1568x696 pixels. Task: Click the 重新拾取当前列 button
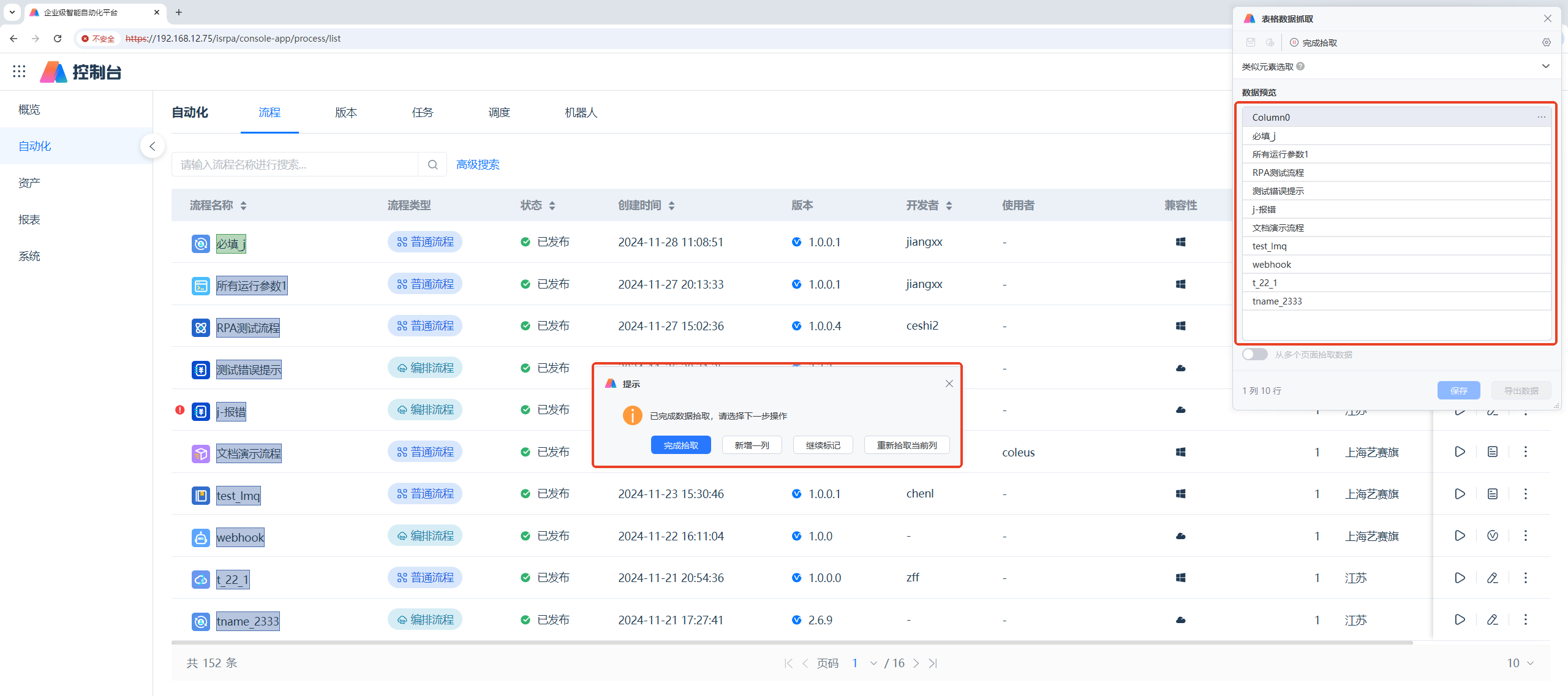coord(907,445)
